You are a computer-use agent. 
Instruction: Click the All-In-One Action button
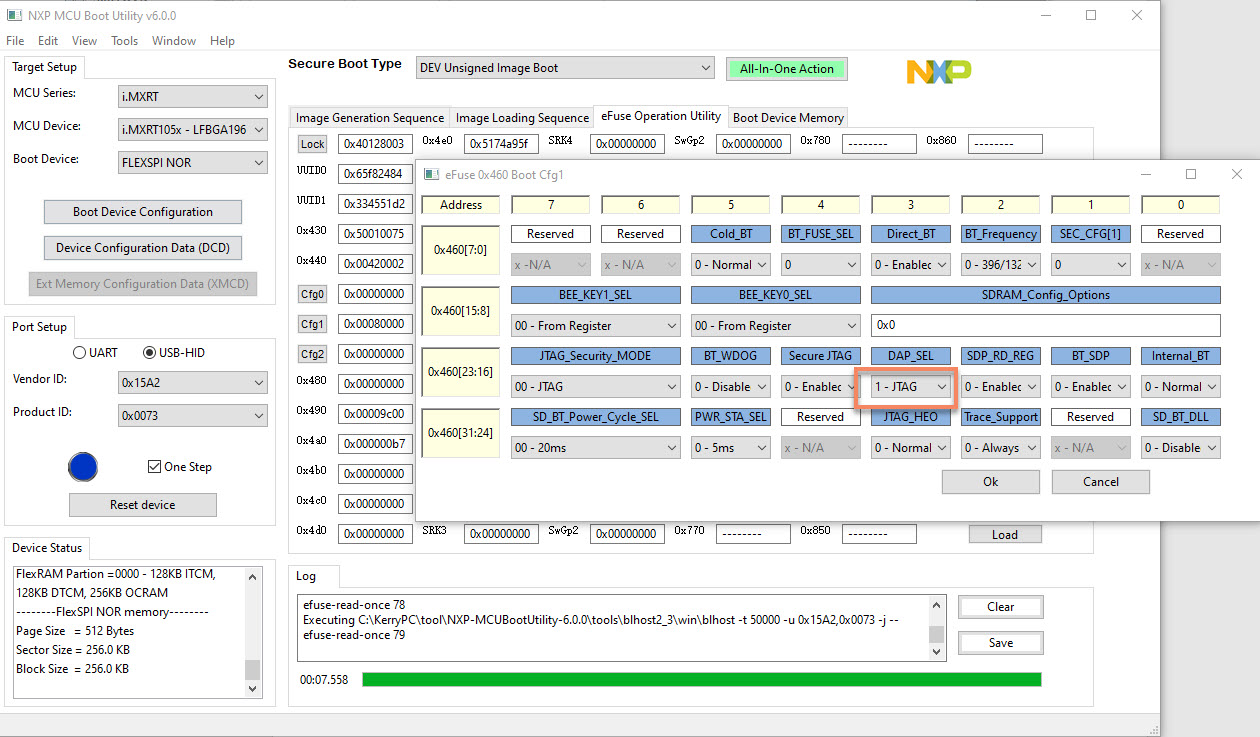coord(786,68)
